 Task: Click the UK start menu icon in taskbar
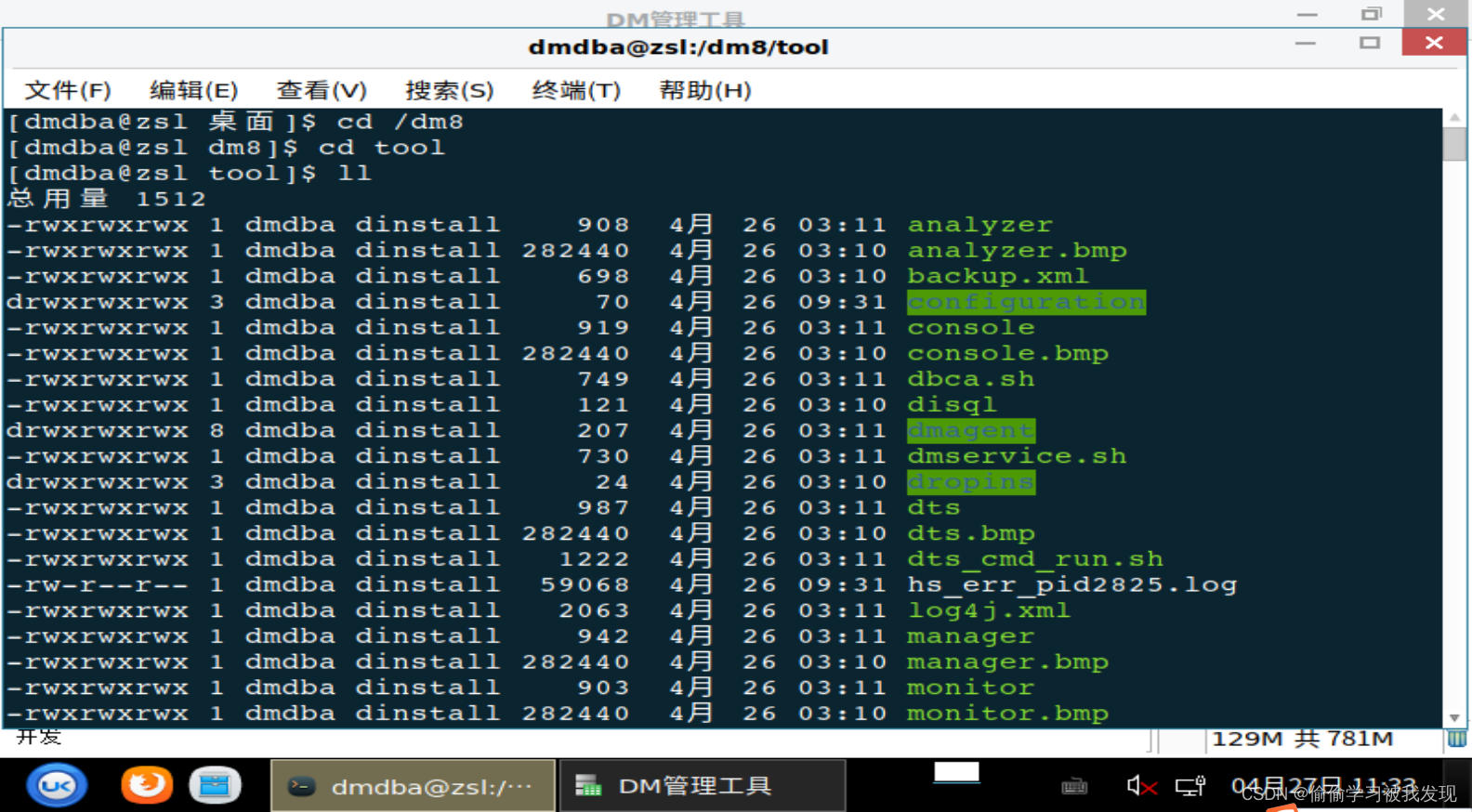[57, 786]
